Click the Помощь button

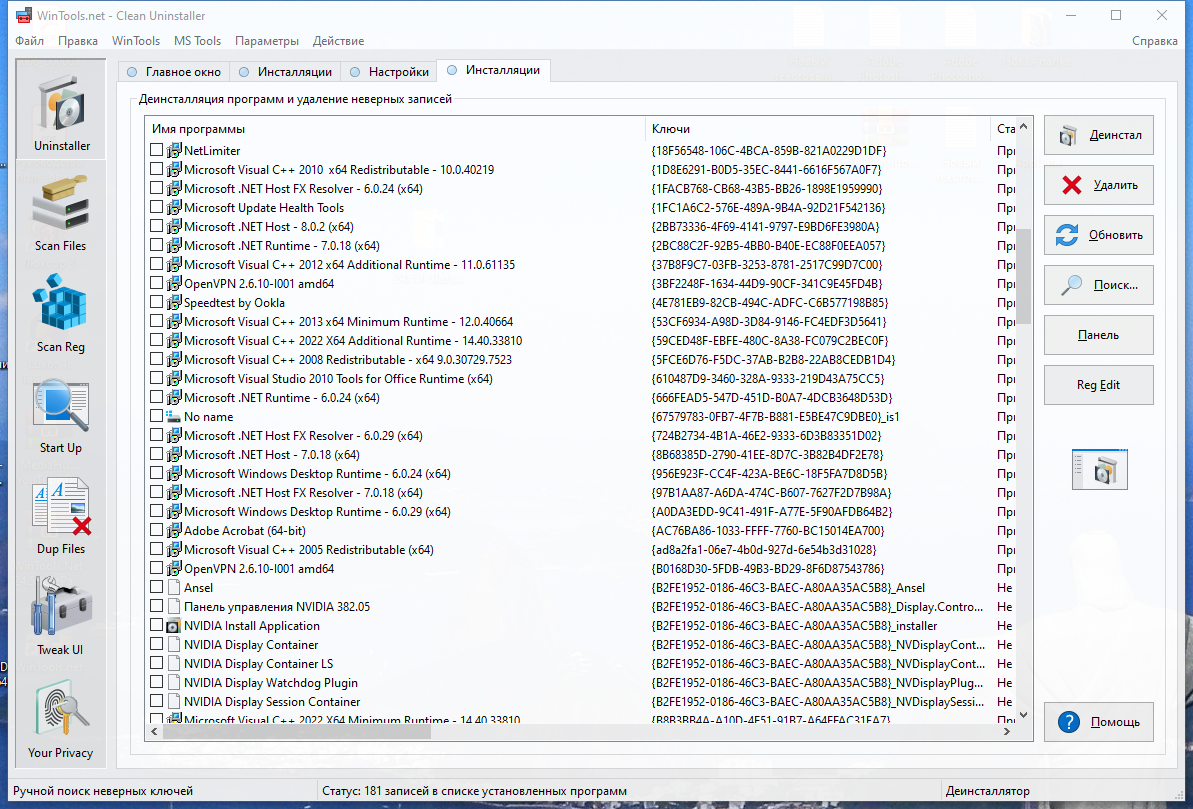point(1099,721)
